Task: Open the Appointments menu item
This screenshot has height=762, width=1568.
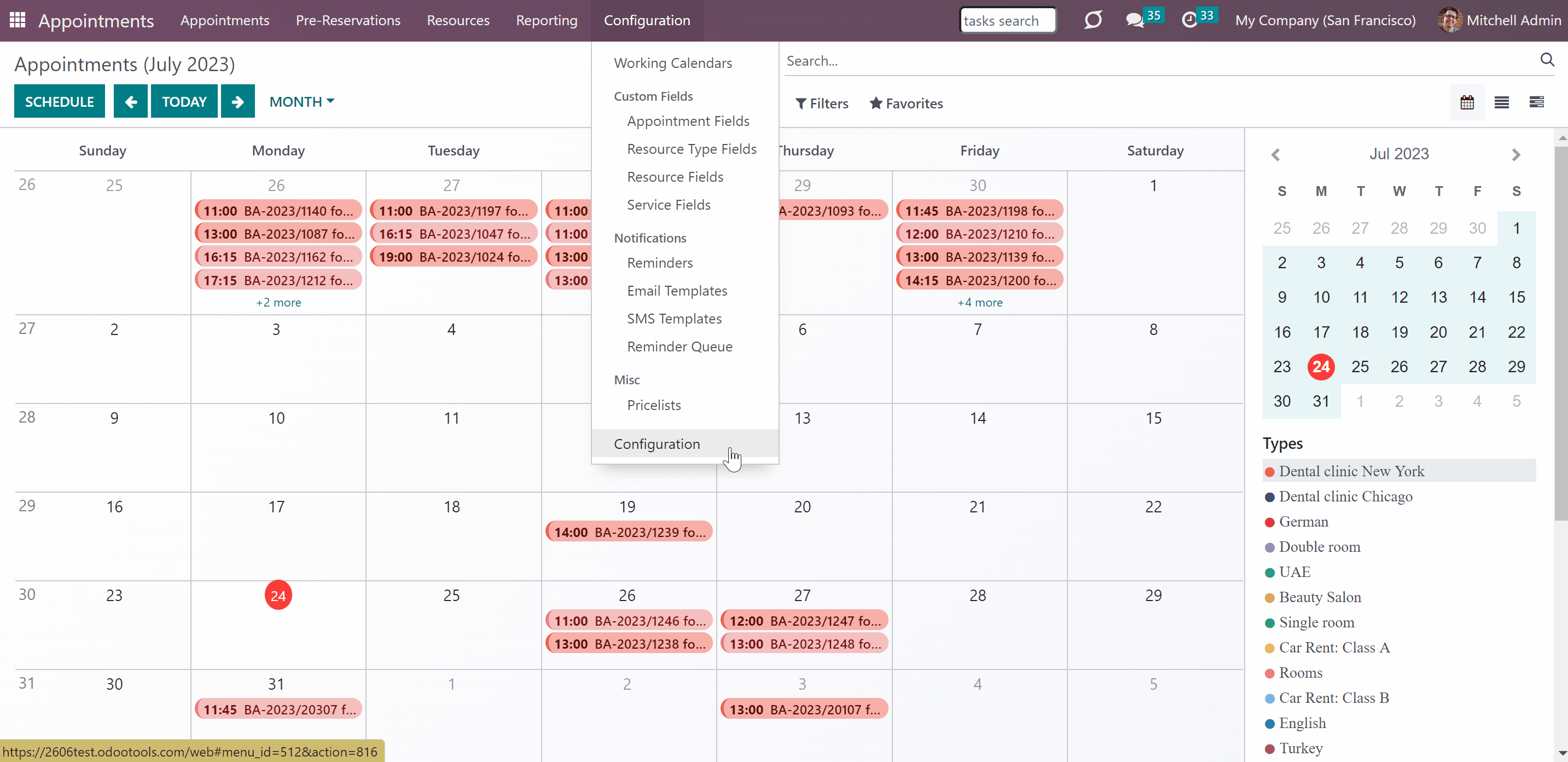Action: (225, 20)
